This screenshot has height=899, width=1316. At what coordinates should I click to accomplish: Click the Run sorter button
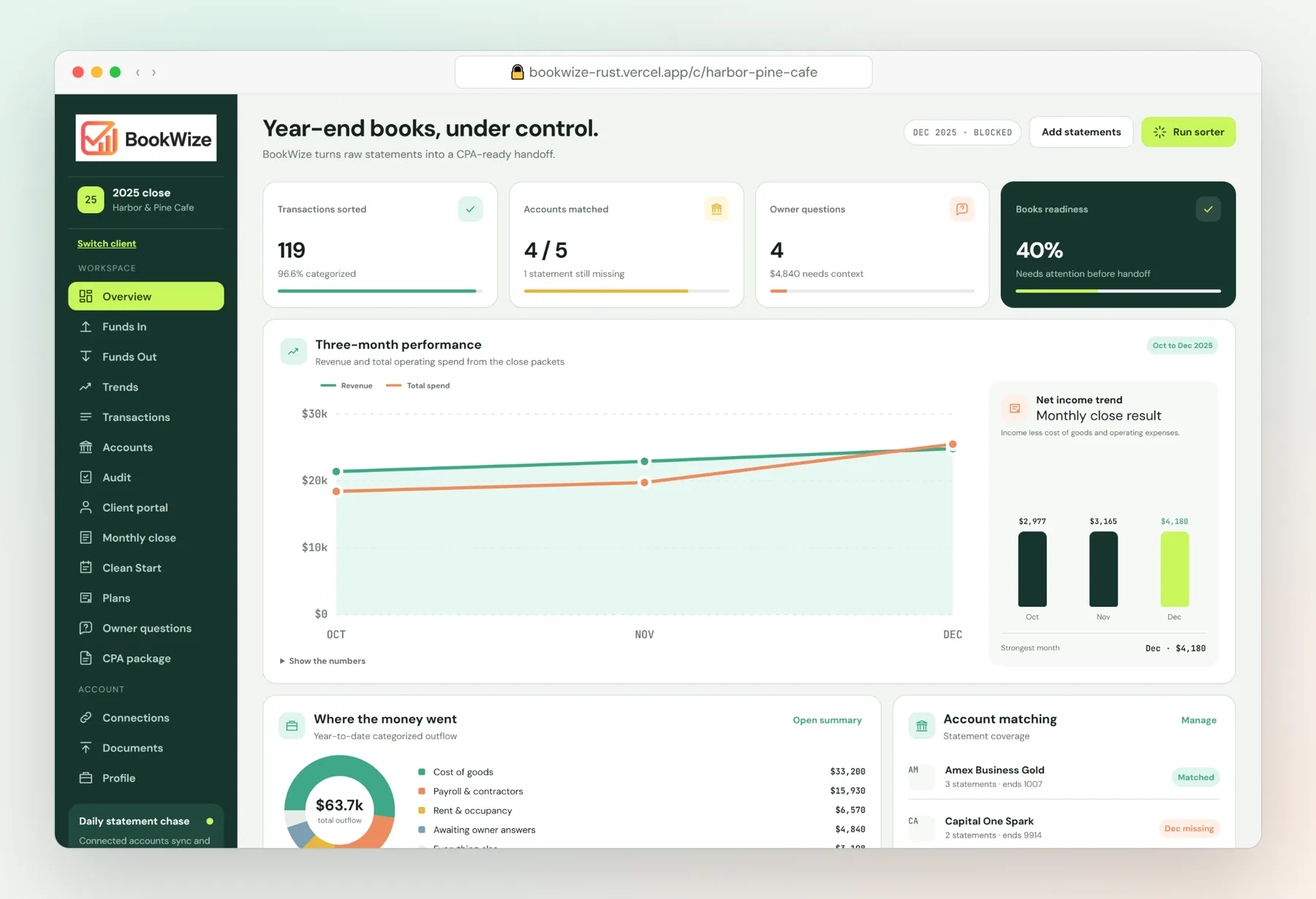click(x=1188, y=132)
